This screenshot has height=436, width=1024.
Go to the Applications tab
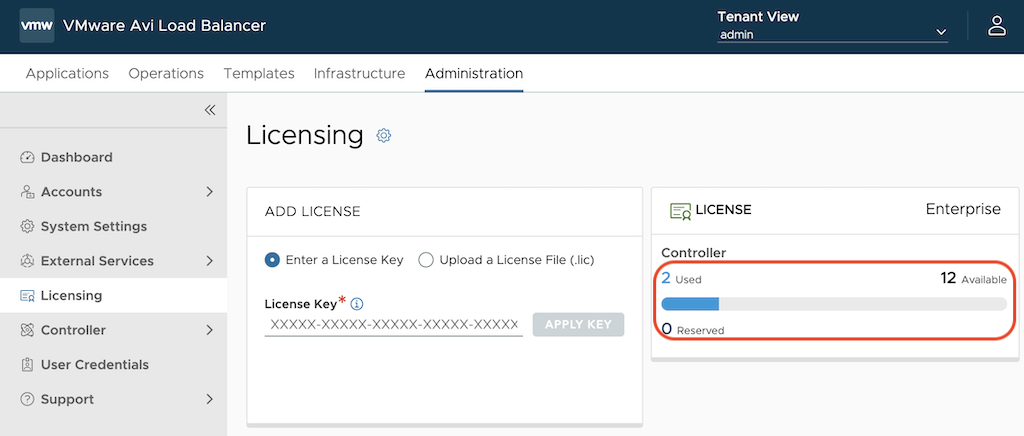67,73
